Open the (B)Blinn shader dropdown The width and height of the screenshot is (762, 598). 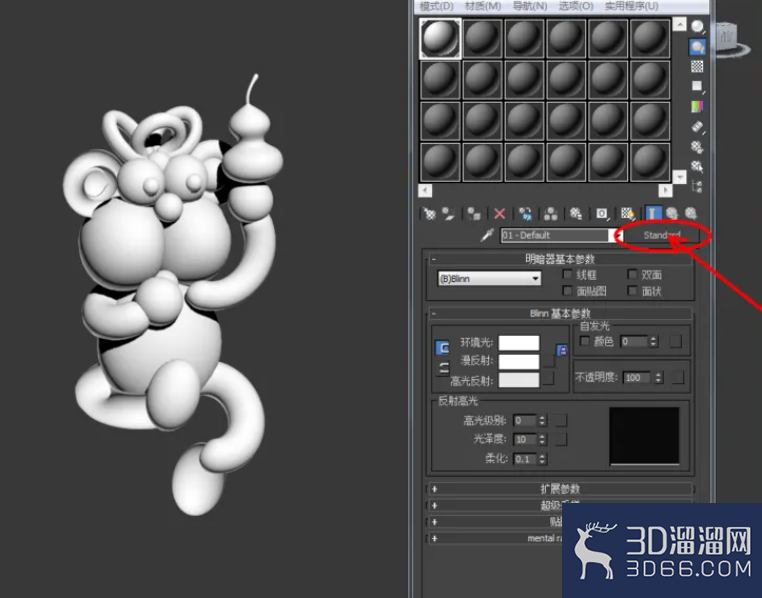pos(489,279)
